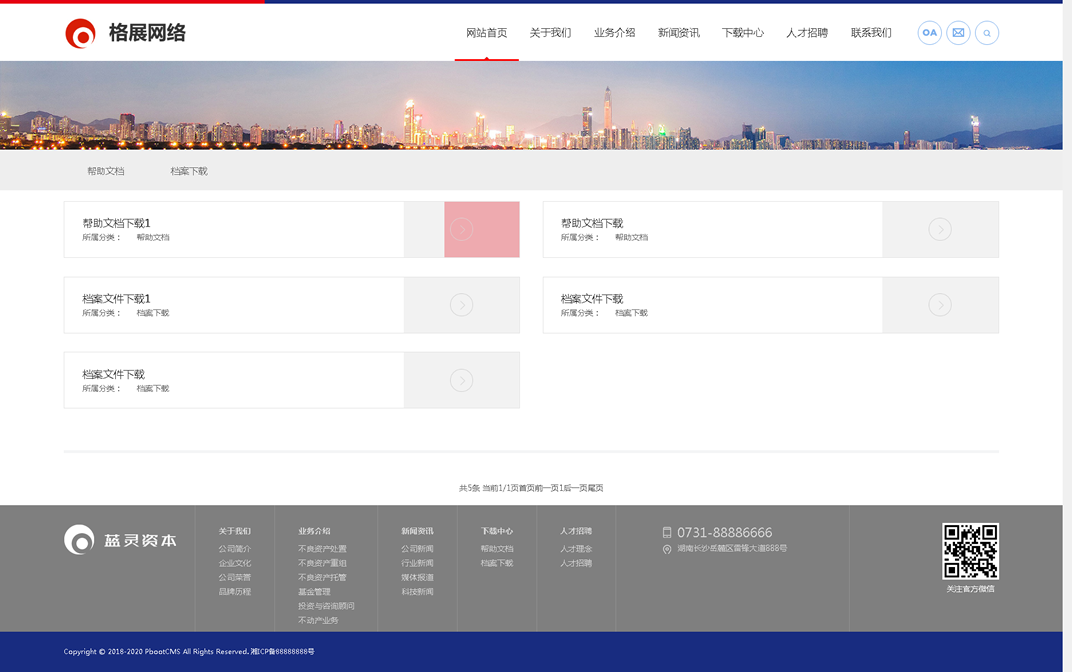This screenshot has width=1072, height=672.
Task: Switch to the 档案下载 category tab
Action: (189, 171)
